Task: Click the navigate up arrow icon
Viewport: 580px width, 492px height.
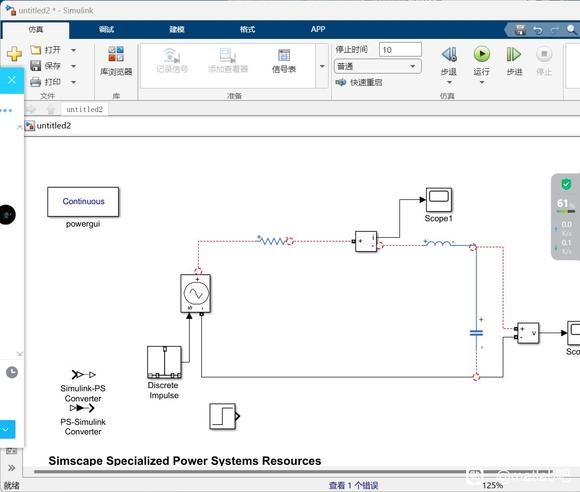Action: pos(51,109)
